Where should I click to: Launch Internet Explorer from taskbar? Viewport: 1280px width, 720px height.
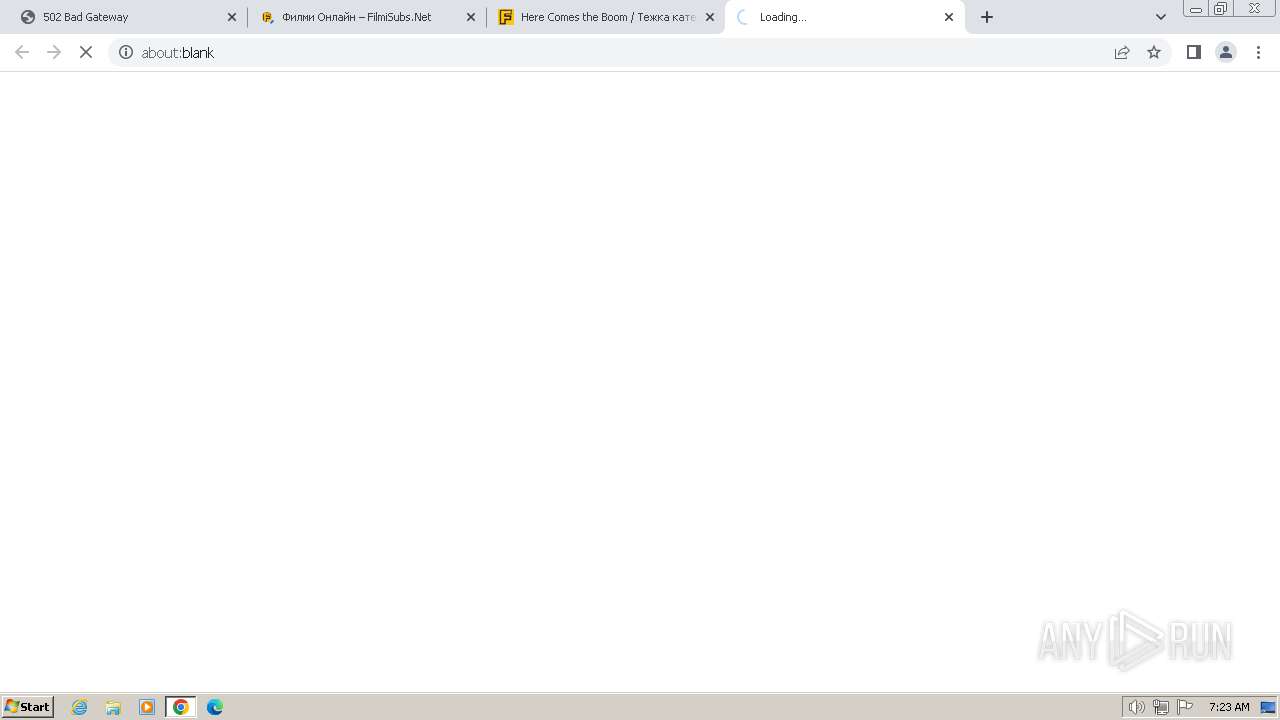80,707
